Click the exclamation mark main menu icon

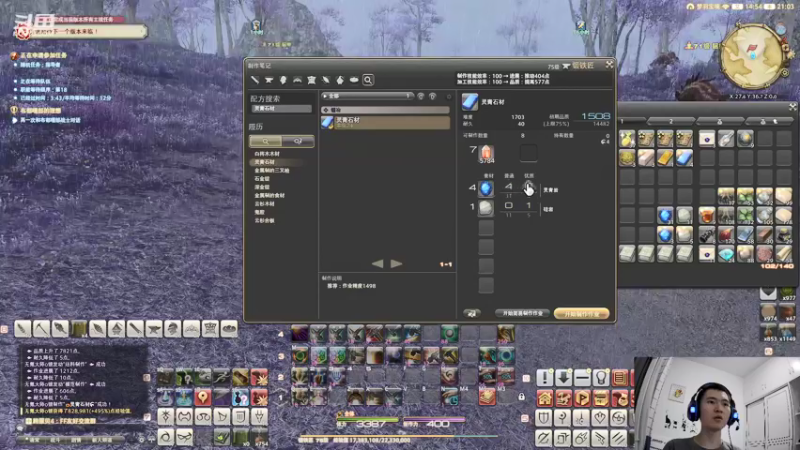click(544, 379)
